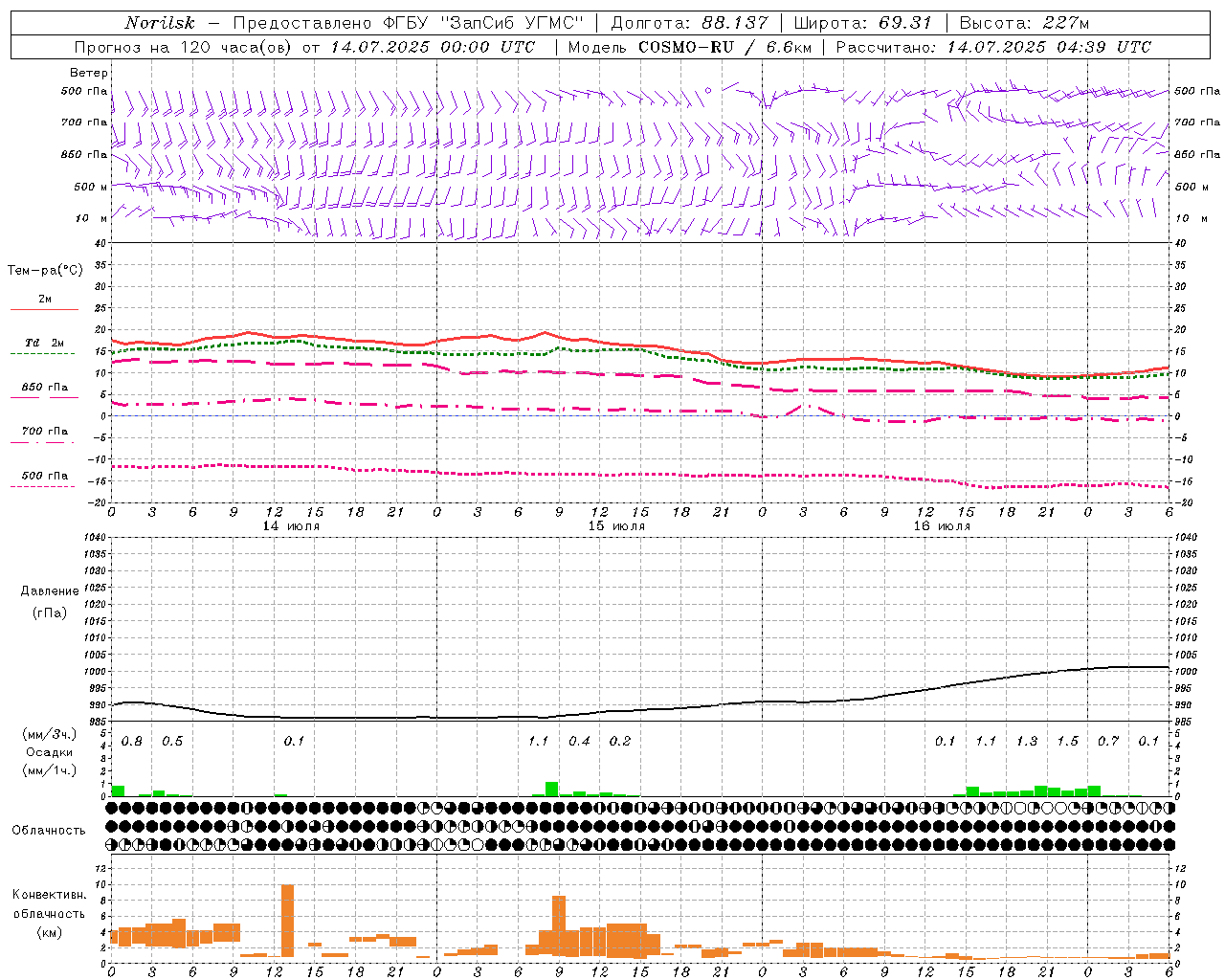Click the precipitation value "0.5"

pyautogui.click(x=172, y=741)
